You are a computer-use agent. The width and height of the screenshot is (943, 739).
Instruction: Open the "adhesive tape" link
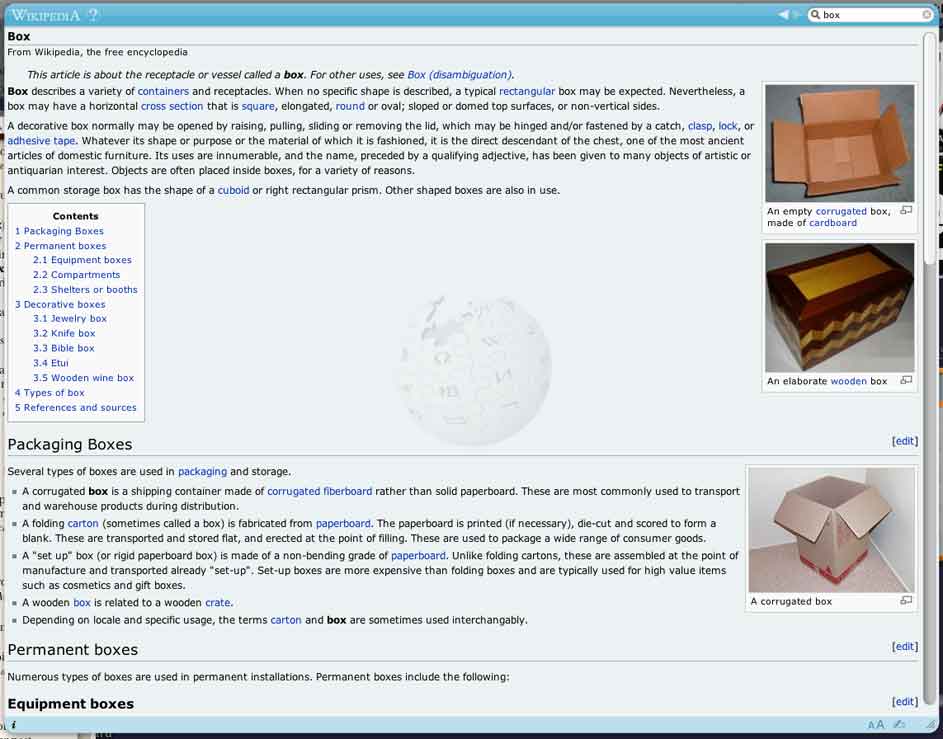(x=41, y=141)
